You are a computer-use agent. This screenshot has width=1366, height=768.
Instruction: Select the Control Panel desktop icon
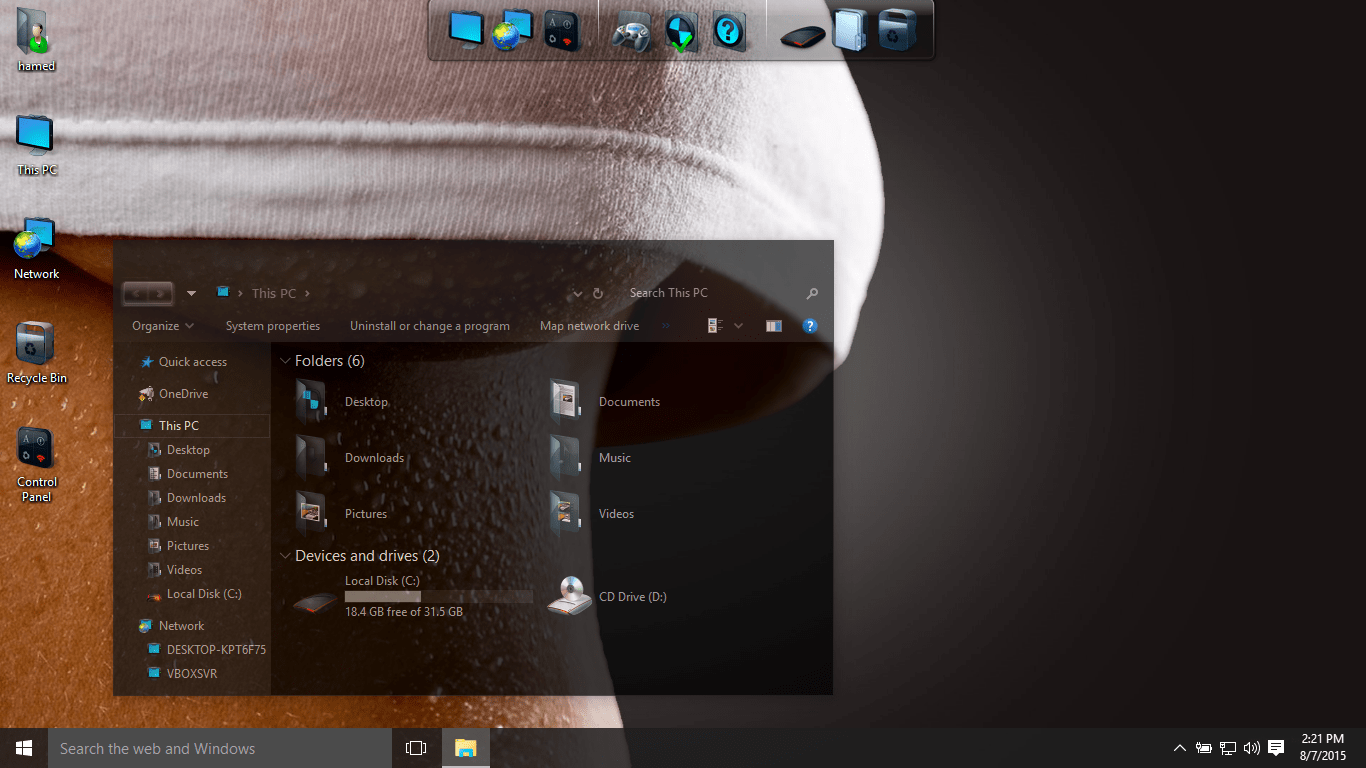pos(36,464)
